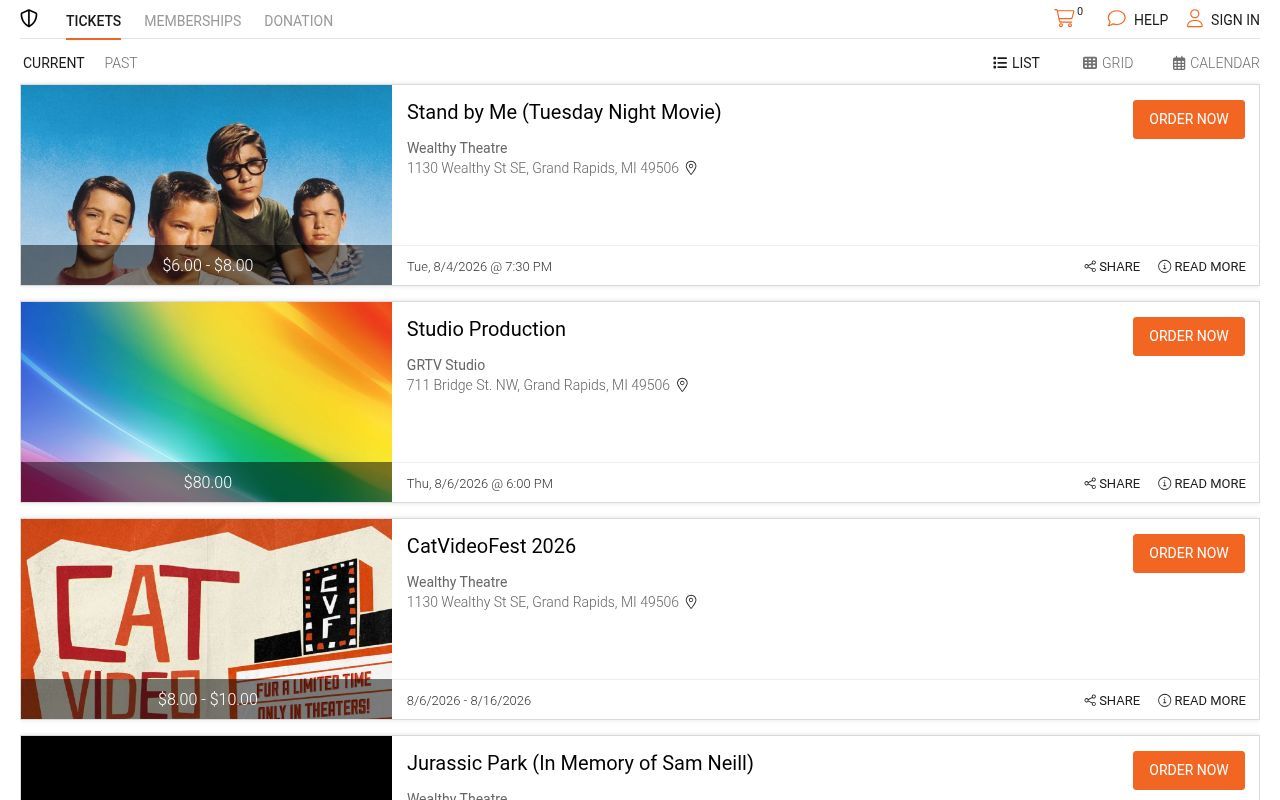This screenshot has height=800, width=1280.
Task: Click date range 8/6/2026 - 8/16/2026
Action: pyautogui.click(x=469, y=701)
